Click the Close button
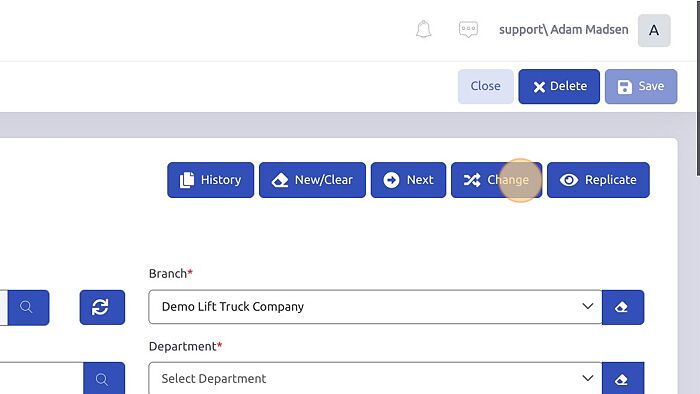 tap(485, 86)
